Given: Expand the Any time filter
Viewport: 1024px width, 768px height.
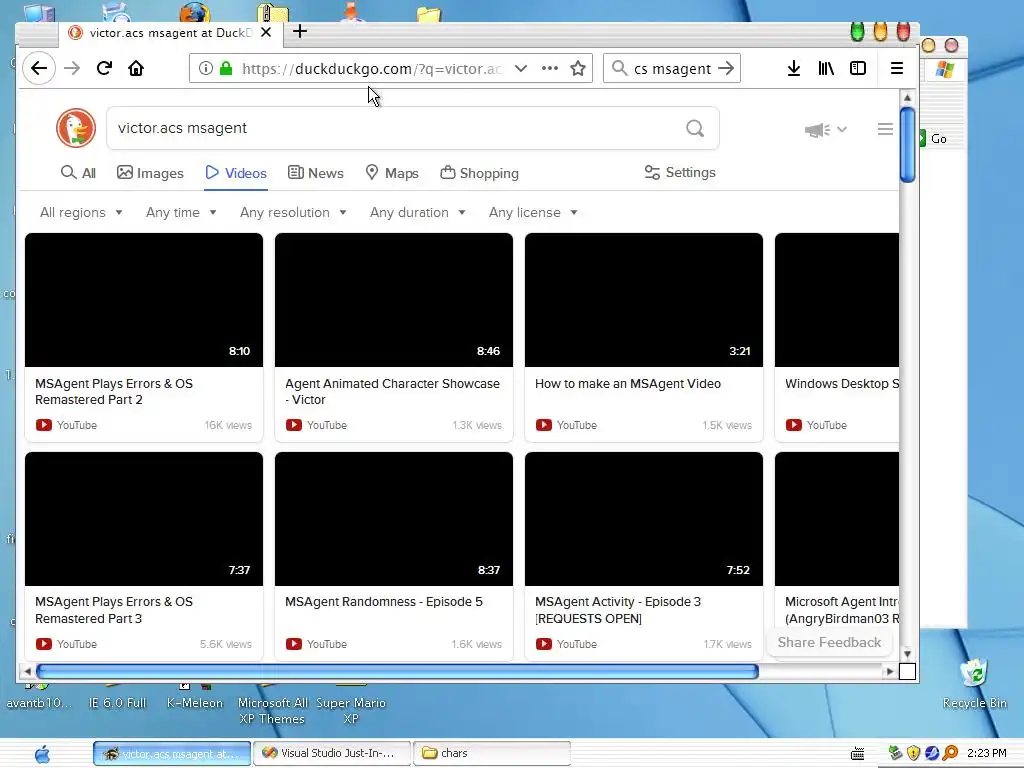Looking at the screenshot, I should 181,212.
